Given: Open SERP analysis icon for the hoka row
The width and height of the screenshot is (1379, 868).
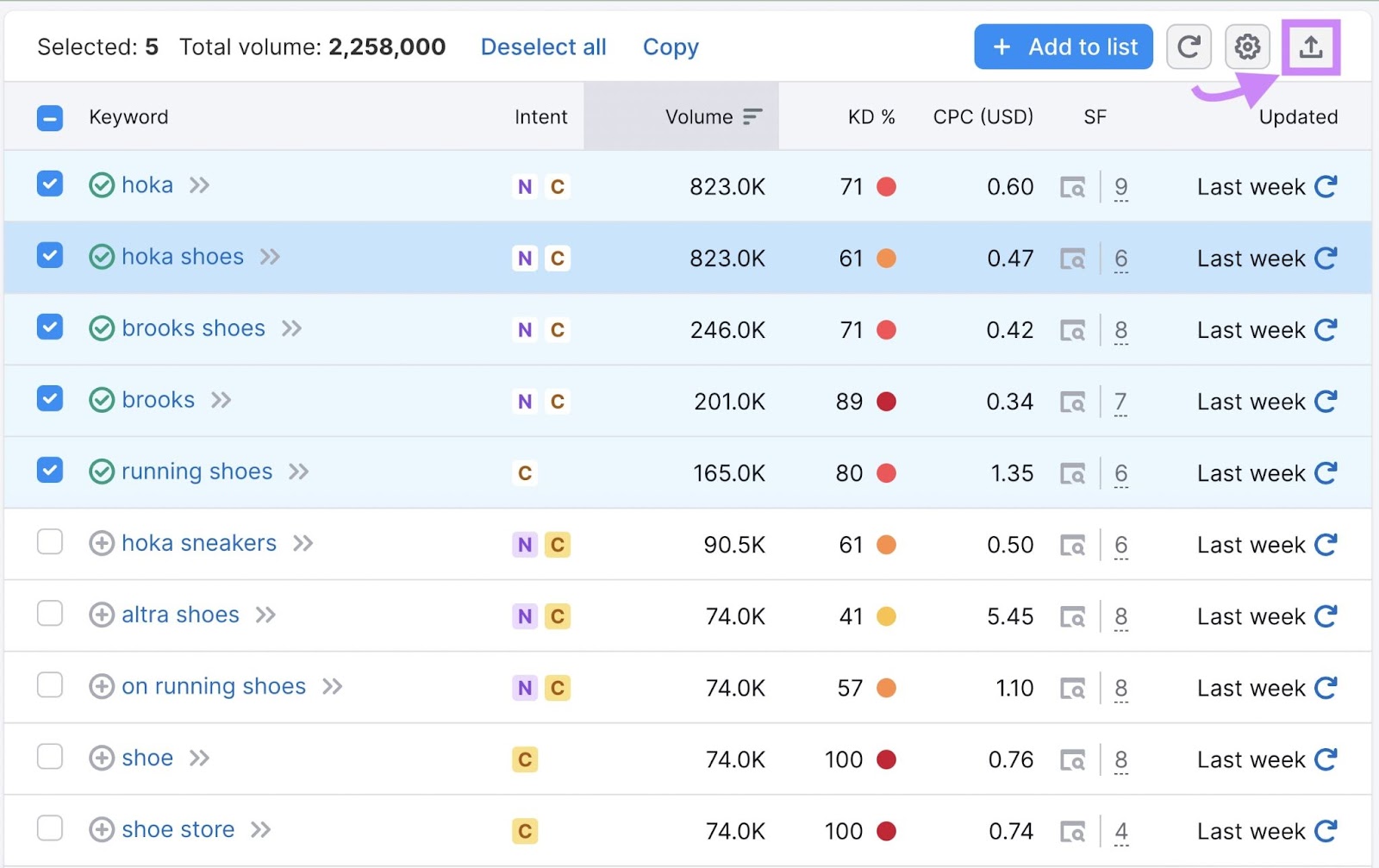Looking at the screenshot, I should [x=1073, y=186].
